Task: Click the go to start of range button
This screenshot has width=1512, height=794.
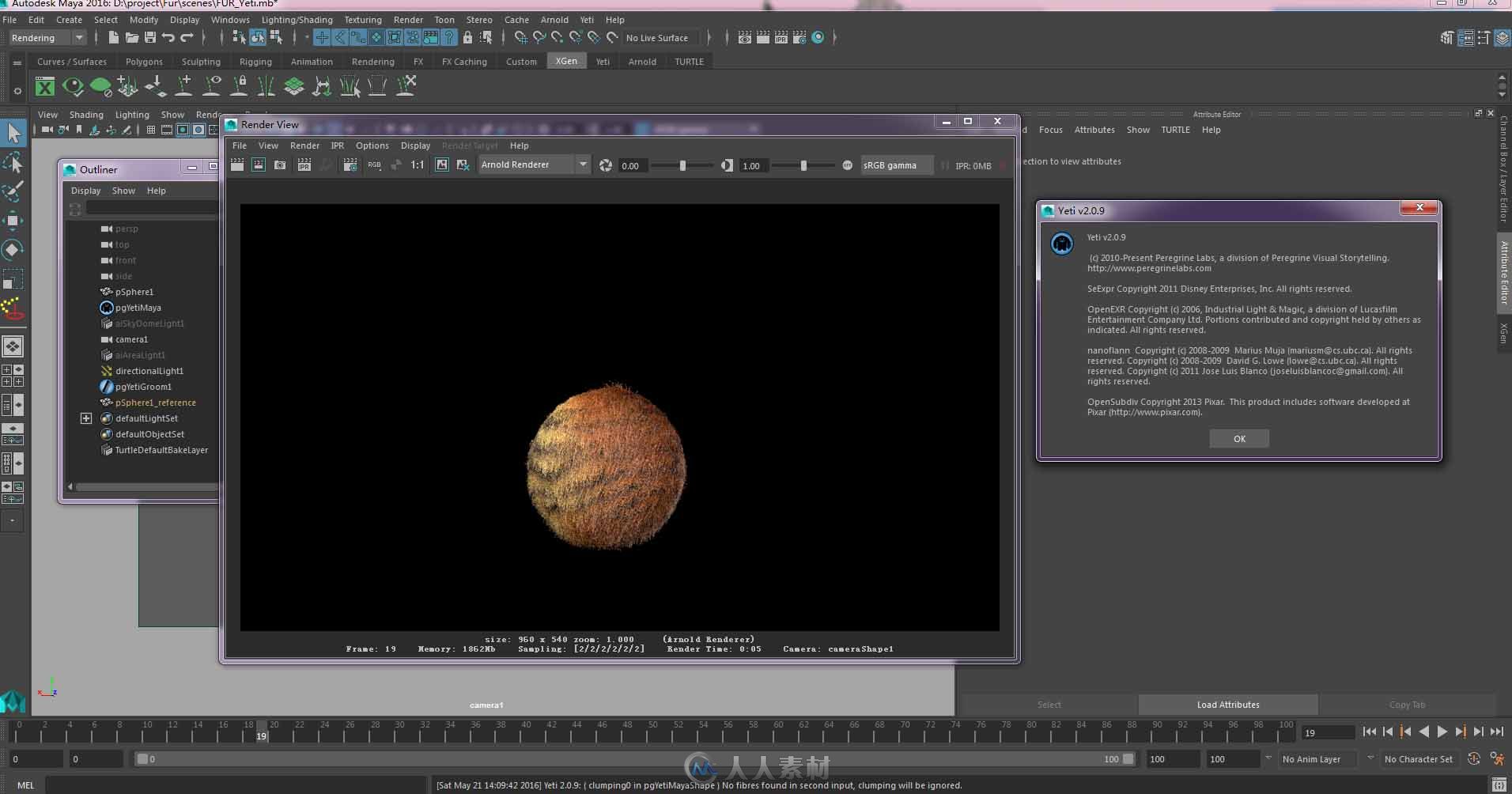Action: coord(1370,732)
